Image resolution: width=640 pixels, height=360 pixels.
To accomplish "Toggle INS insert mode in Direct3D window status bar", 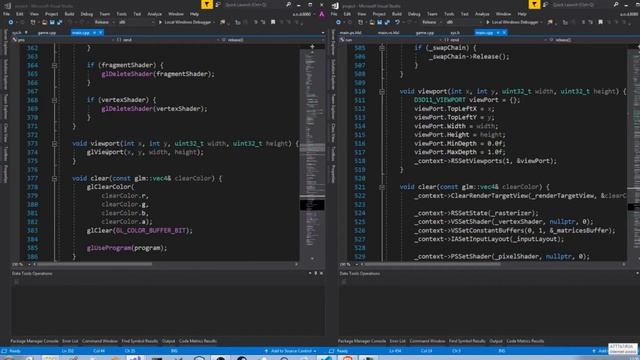I will pyautogui.click(x=502, y=351).
